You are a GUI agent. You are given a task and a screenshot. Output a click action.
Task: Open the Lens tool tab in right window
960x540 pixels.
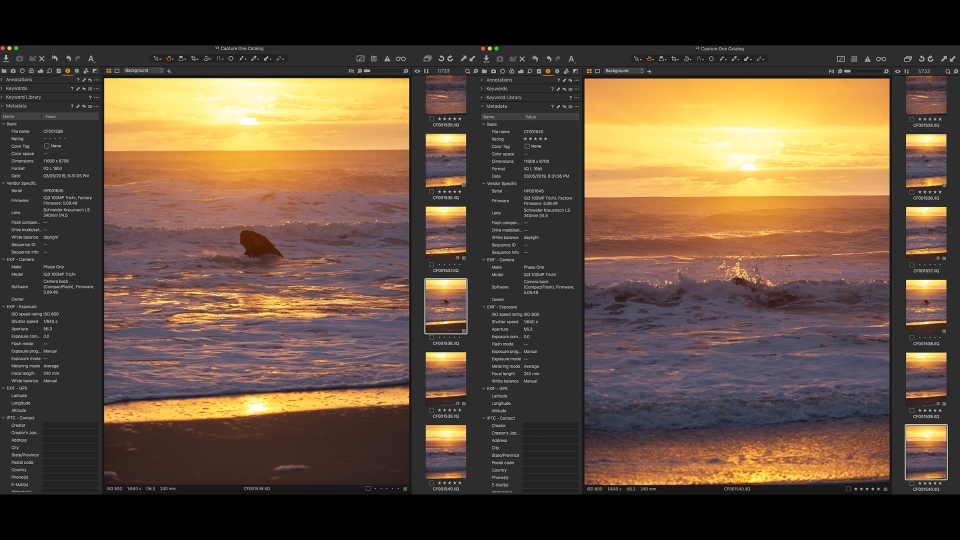click(502, 71)
